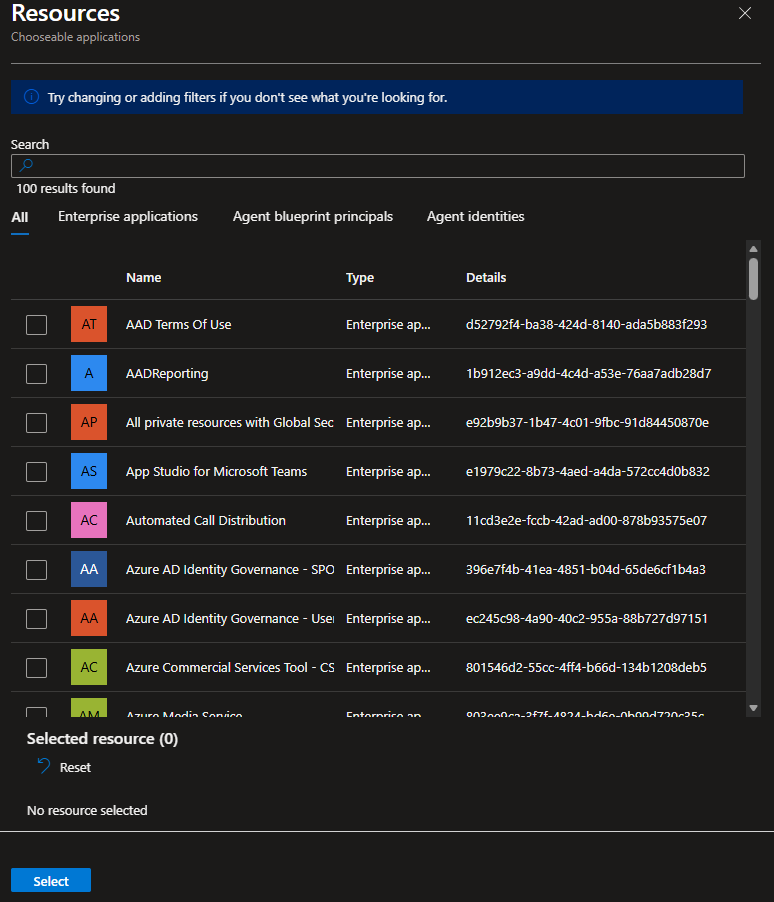Click the Reset undo arrow icon
774x902 pixels.
pyautogui.click(x=44, y=766)
